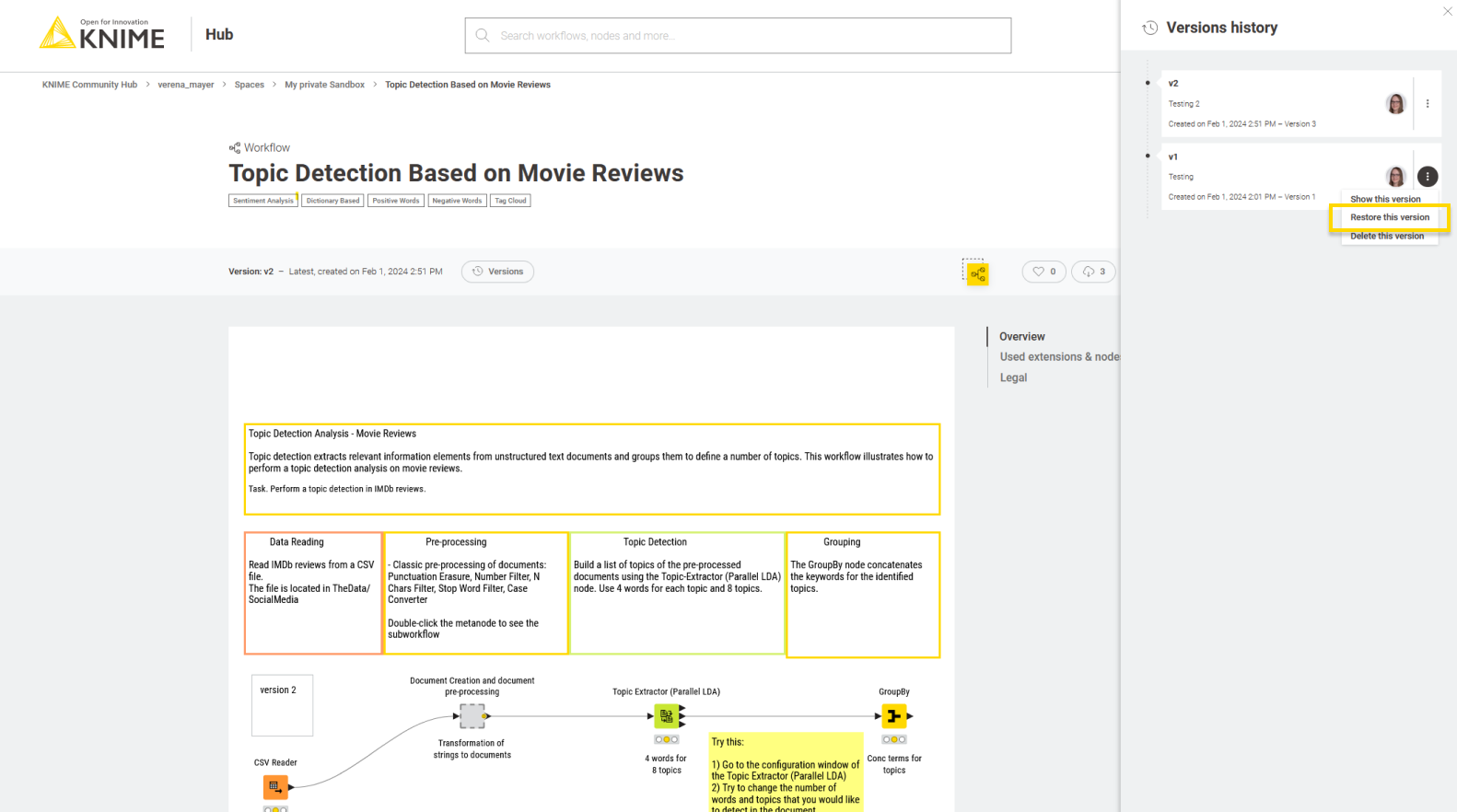Click the KNIME logo
The image size is (1457, 812).
point(102,34)
